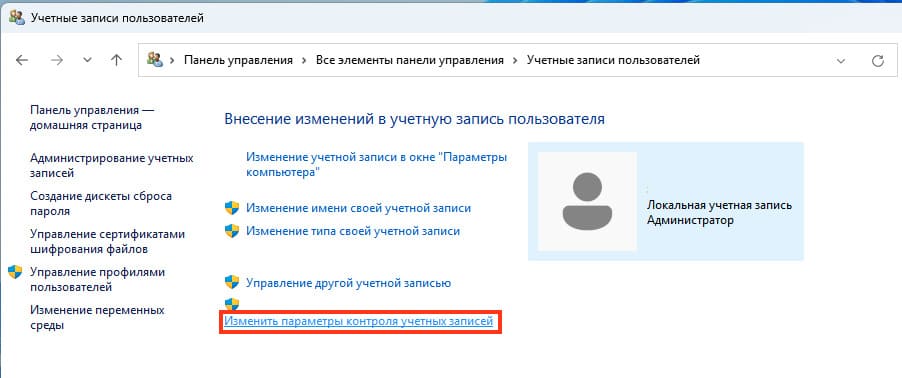Click shield icon beside 'Изменение типа своей учетной записи'
Image resolution: width=902 pixels, height=378 pixels.
[232, 231]
